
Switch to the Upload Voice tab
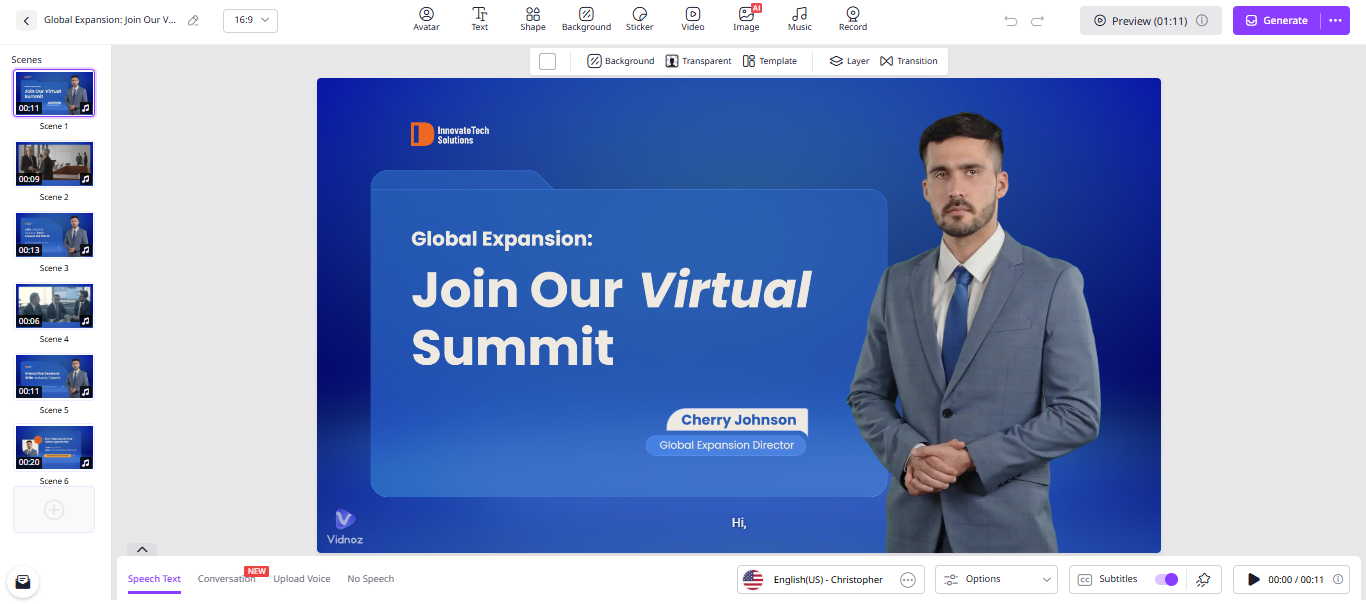(x=302, y=579)
